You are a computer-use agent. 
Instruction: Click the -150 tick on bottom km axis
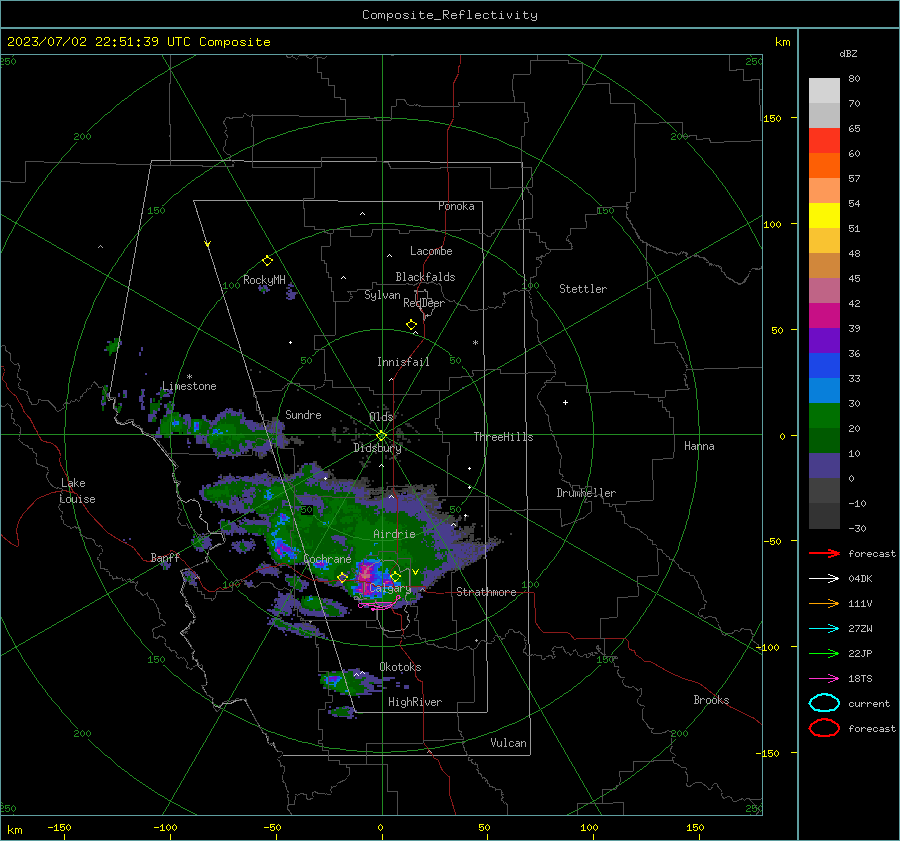59,827
